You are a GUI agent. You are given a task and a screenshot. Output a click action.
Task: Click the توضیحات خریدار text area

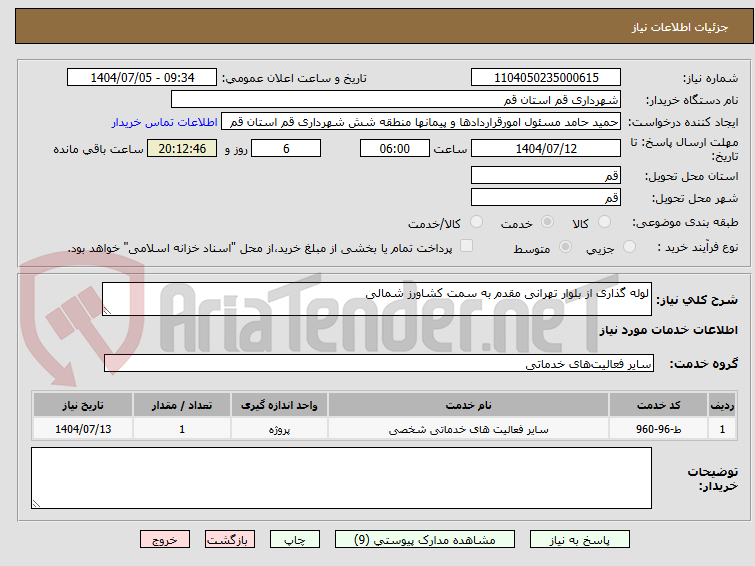click(341, 478)
